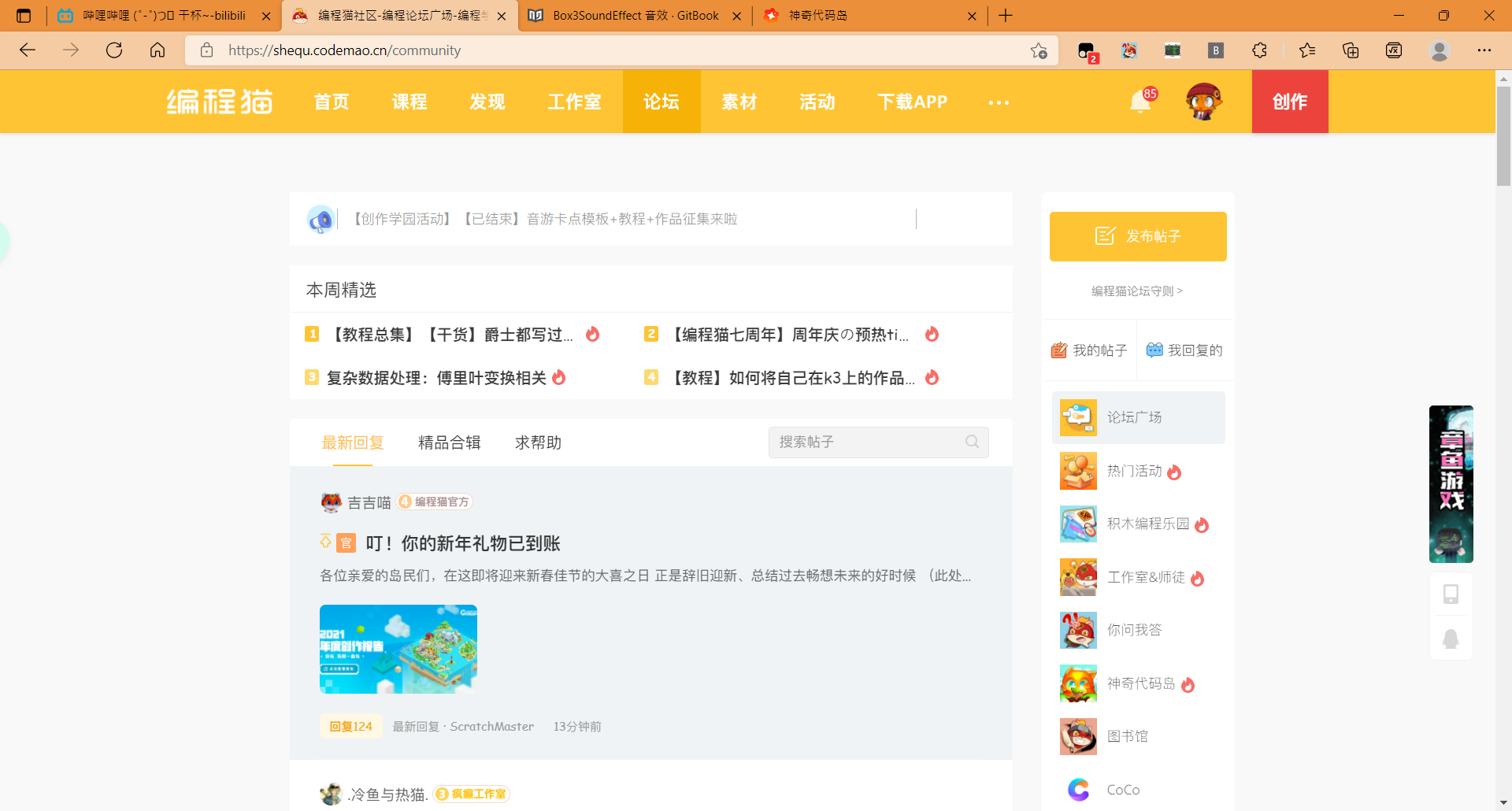This screenshot has width=1512, height=811.
Task: Switch to 最新回复 tab
Action: pyautogui.click(x=353, y=443)
